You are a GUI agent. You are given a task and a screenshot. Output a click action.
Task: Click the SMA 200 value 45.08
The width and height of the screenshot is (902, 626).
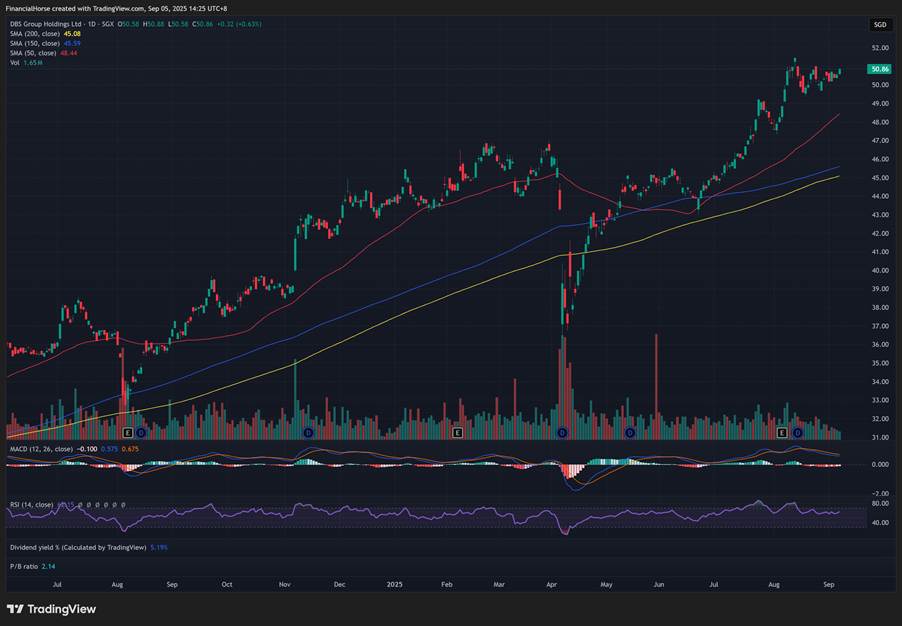tap(72, 34)
